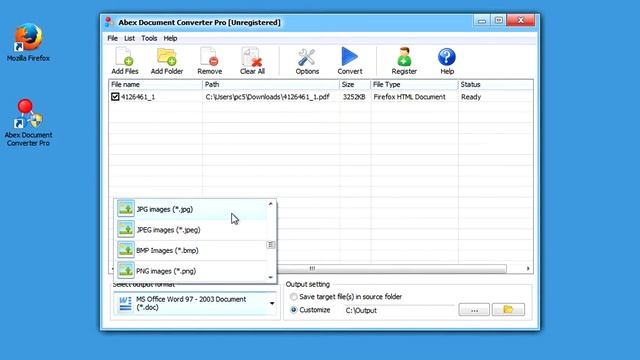This screenshot has height=360, width=640.
Task: Open Options with the tools icon
Action: pos(307,57)
